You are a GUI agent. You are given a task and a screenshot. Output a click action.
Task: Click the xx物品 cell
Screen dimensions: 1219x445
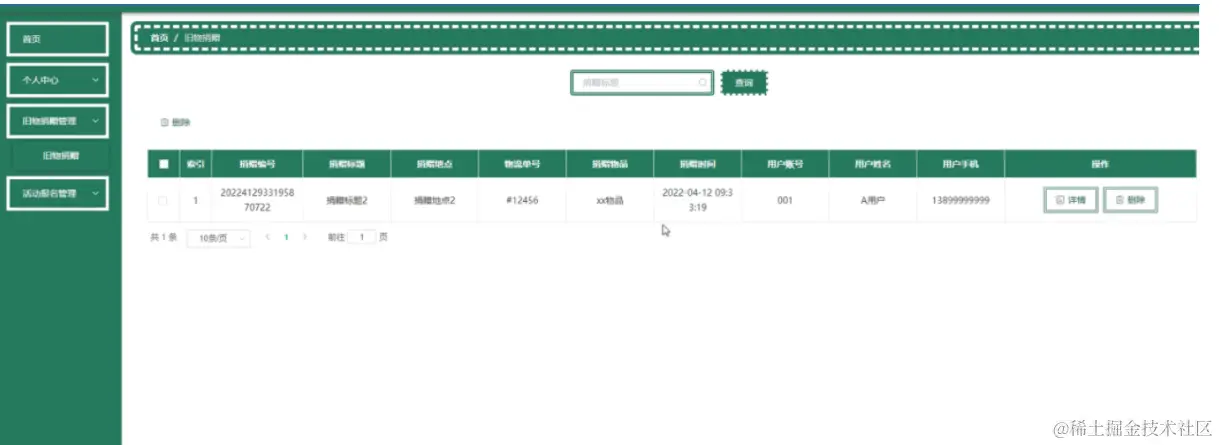click(609, 201)
